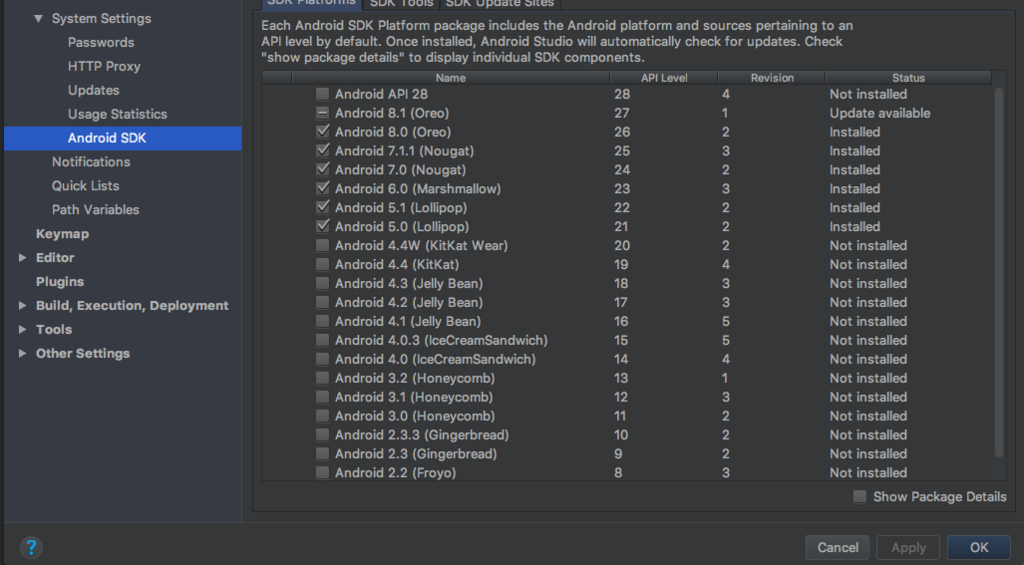Open Notifications settings page
Viewport: 1024px width, 565px height.
[x=91, y=162]
